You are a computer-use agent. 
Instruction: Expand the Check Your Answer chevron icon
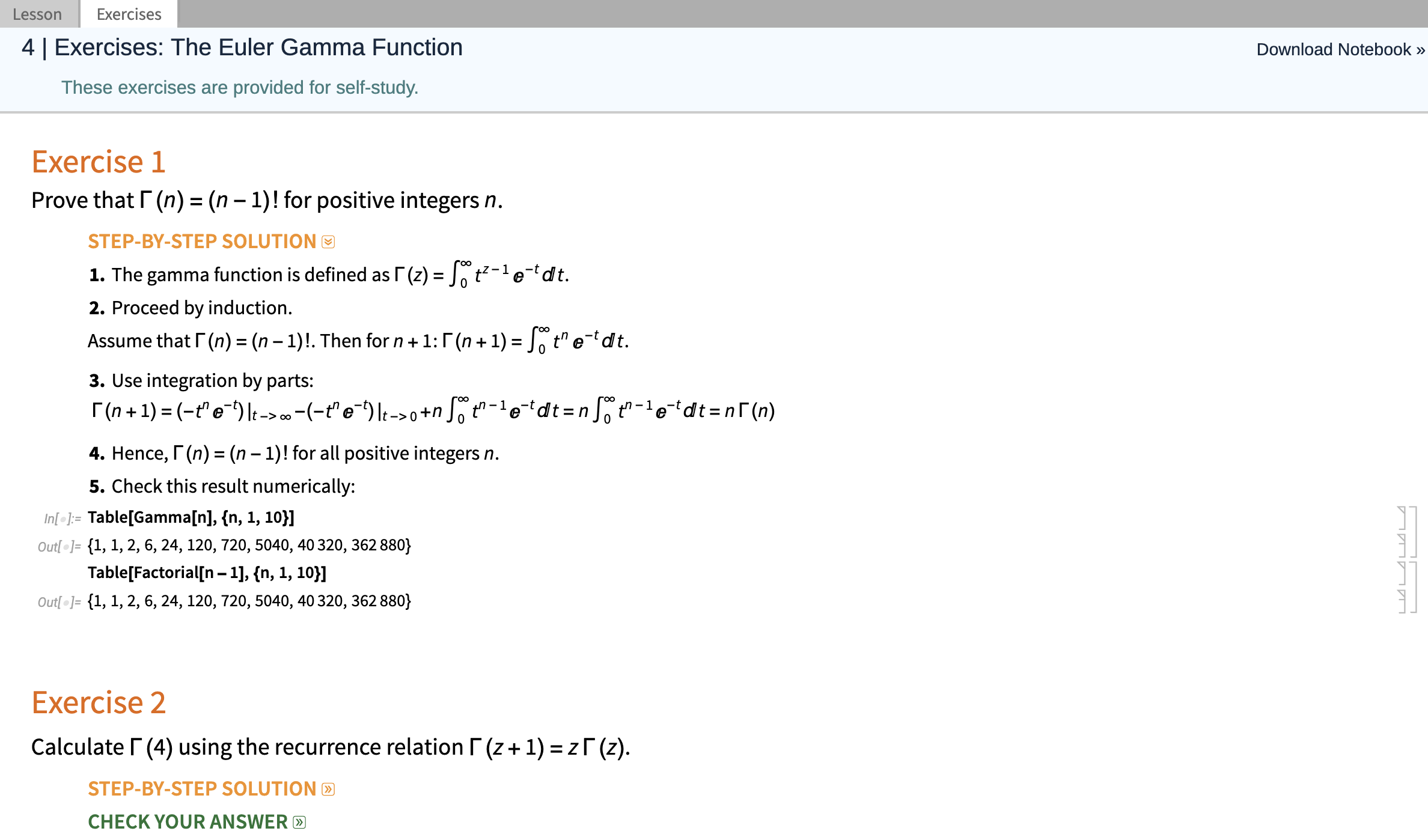[299, 822]
